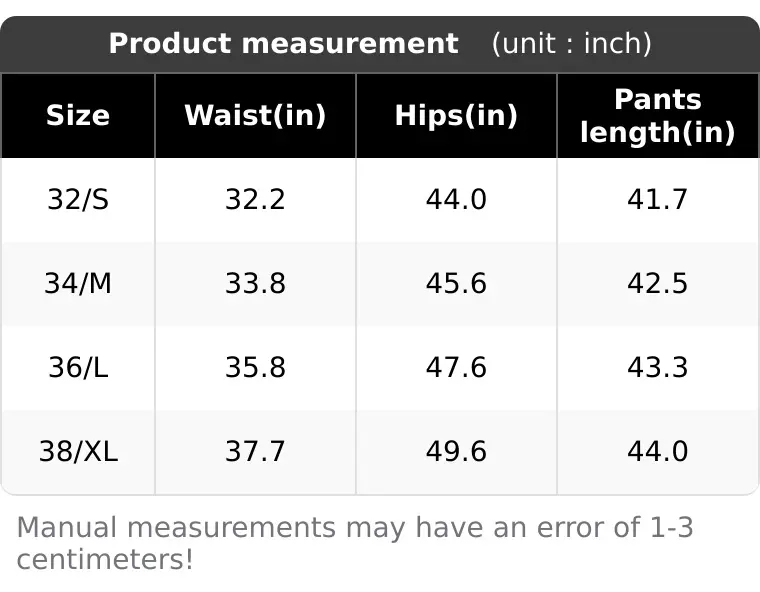Image resolution: width=760 pixels, height=592 pixels.
Task: Click the Waist(in) column header
Action: click(255, 116)
